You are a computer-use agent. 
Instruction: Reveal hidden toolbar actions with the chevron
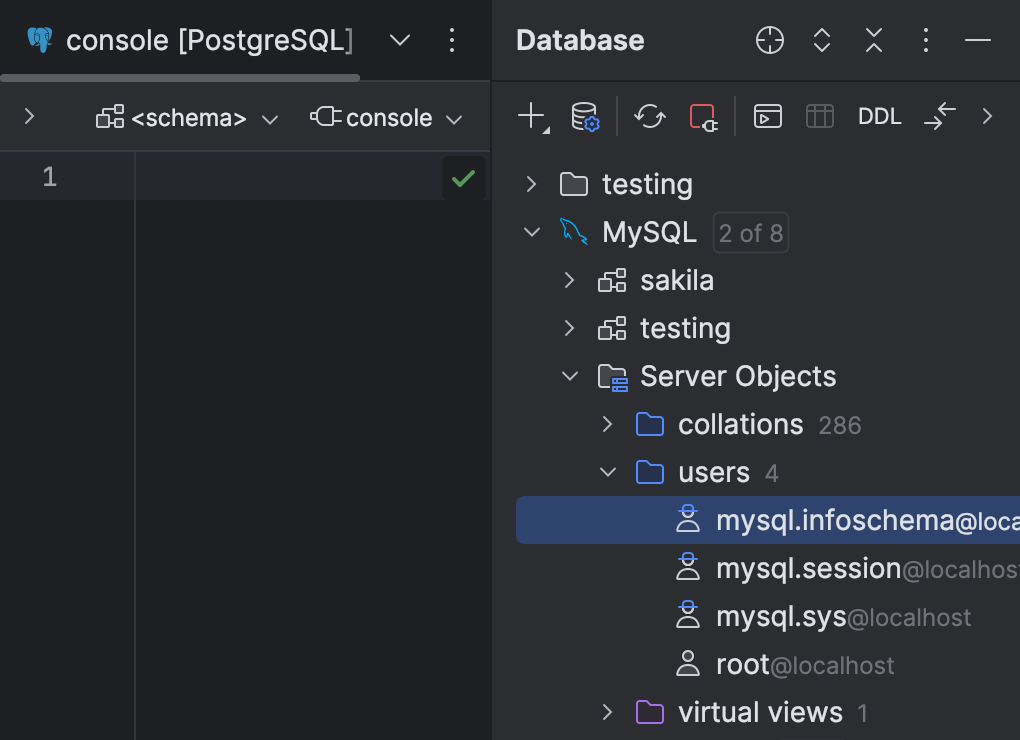tap(988, 116)
